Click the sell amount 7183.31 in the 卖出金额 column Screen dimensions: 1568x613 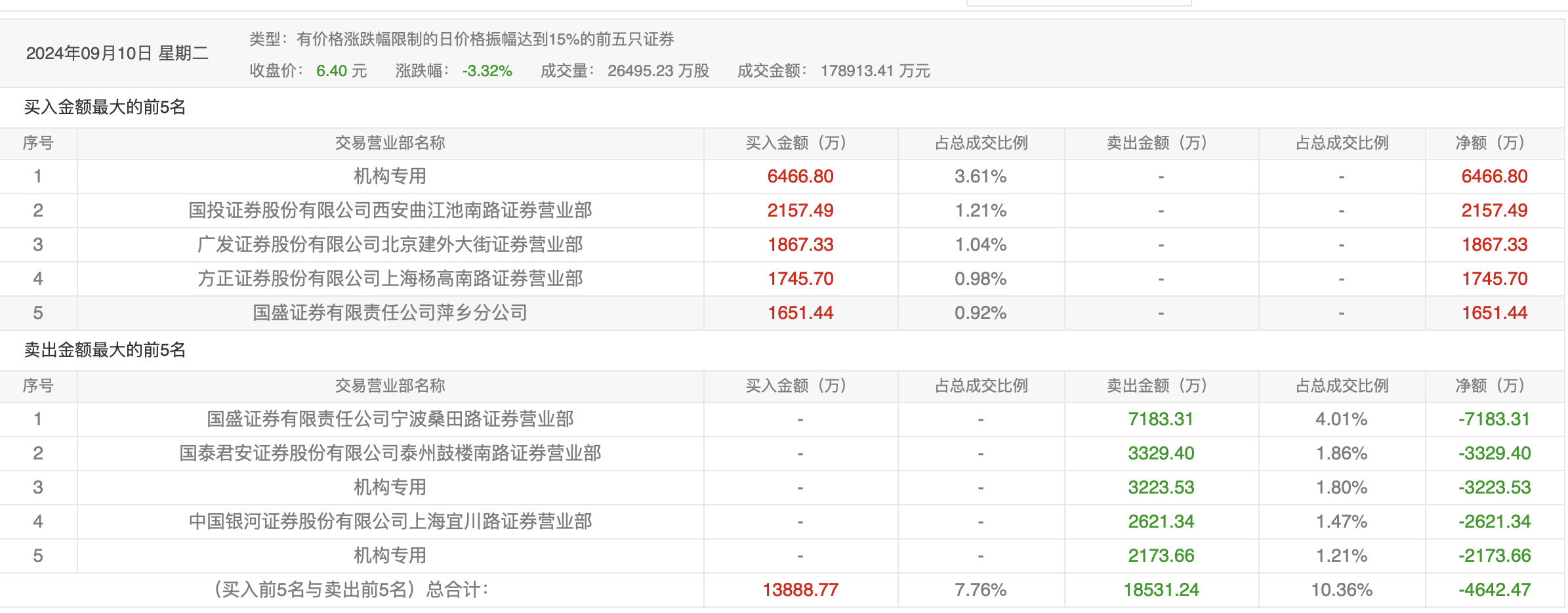point(1161,419)
